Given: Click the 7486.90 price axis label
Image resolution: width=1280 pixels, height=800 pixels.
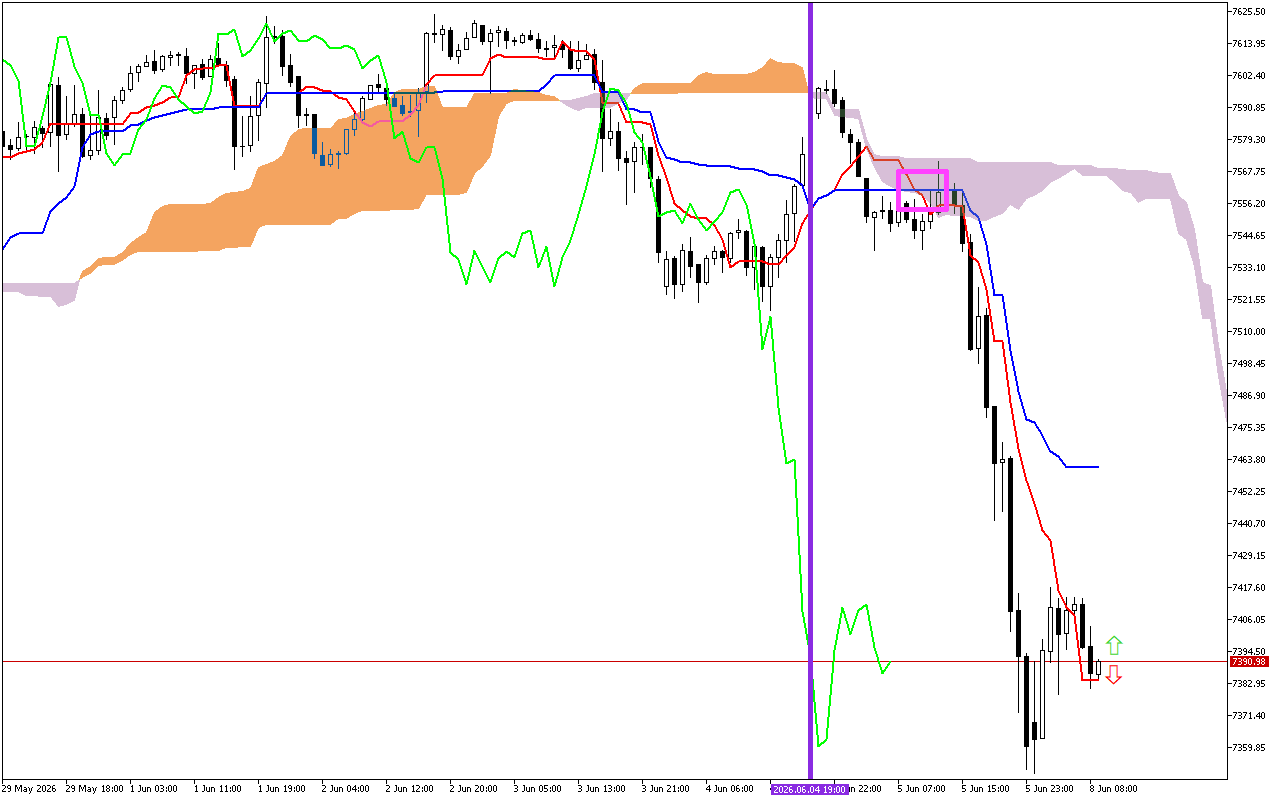Looking at the screenshot, I should tap(1249, 396).
